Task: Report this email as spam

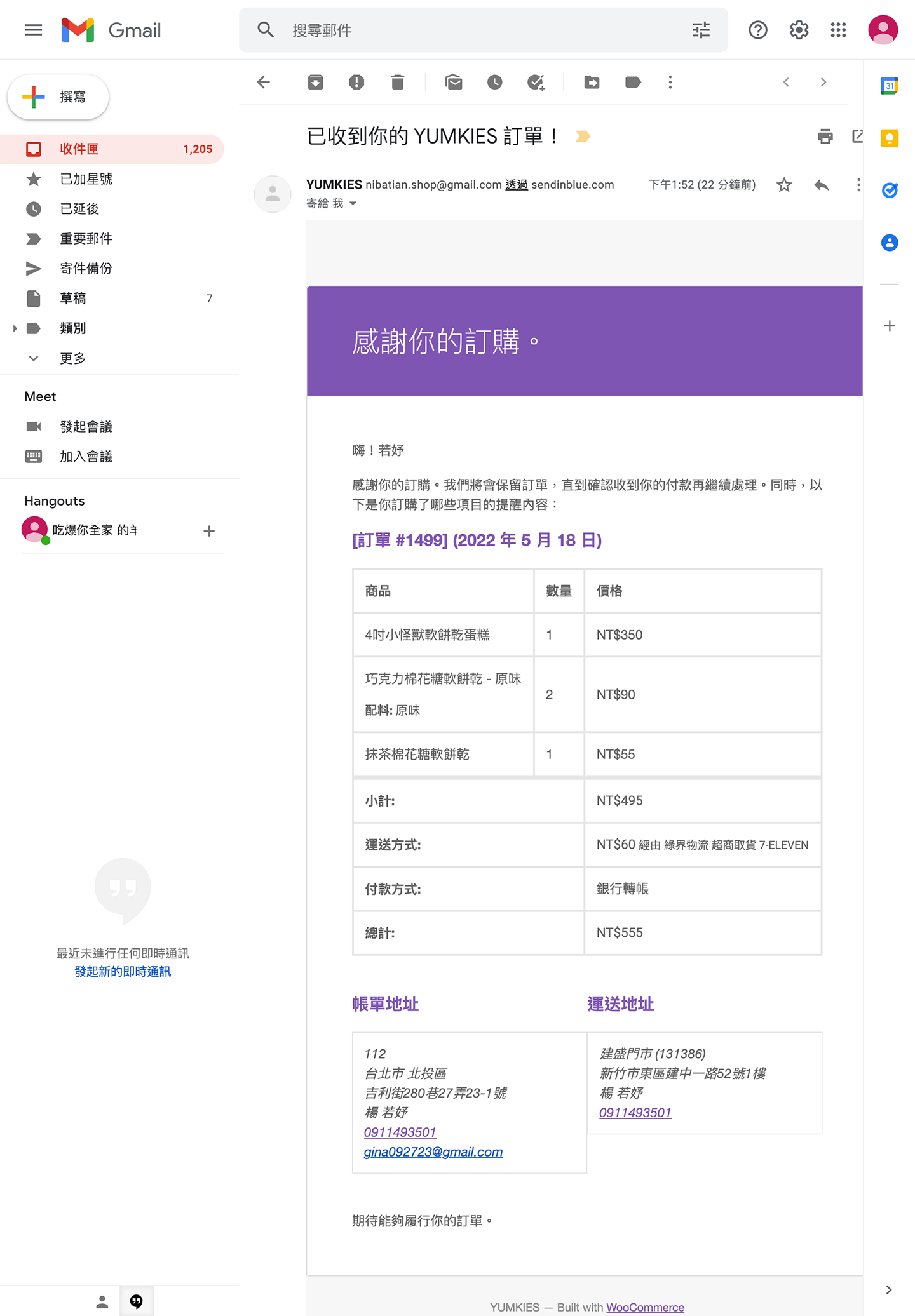Action: tap(356, 82)
